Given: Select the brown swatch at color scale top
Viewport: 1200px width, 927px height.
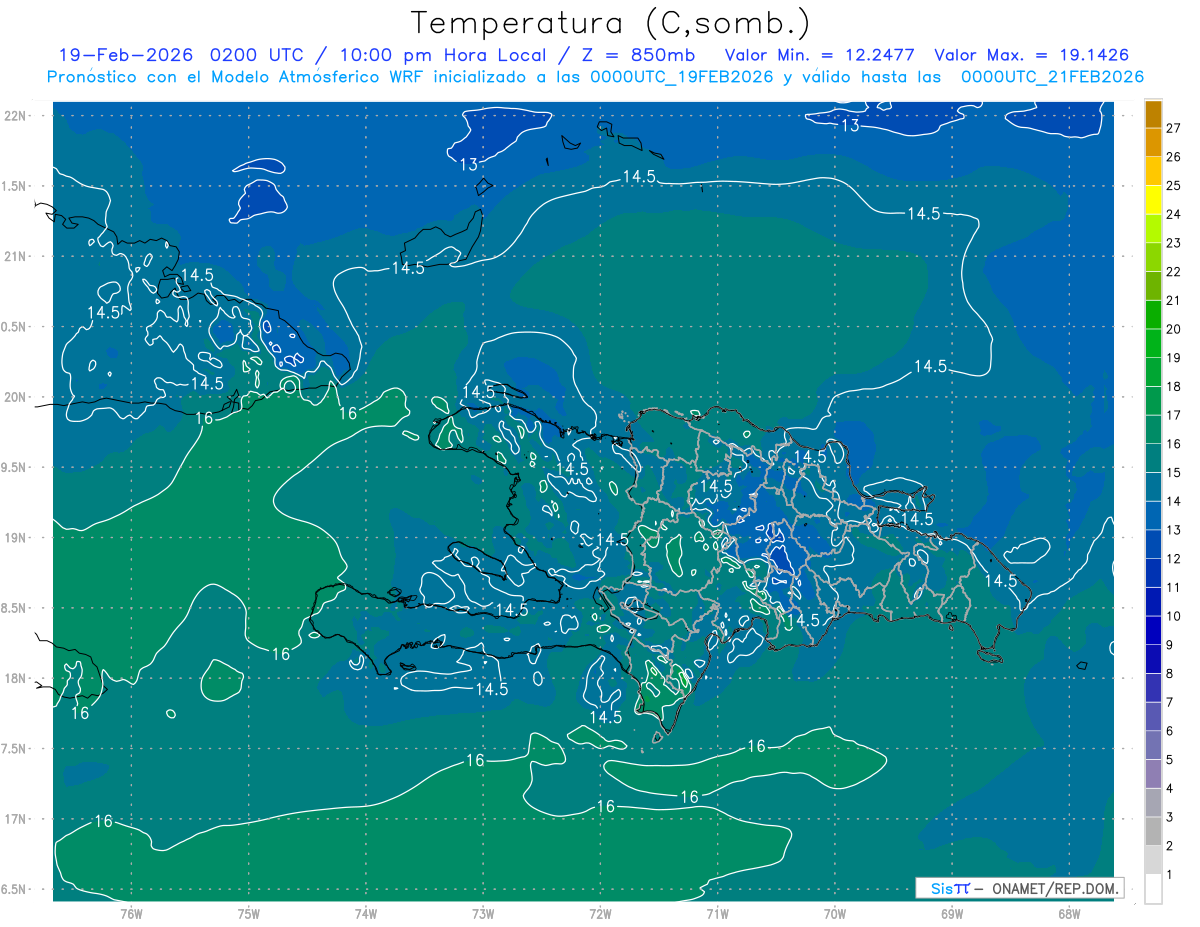Looking at the screenshot, I should click(x=1153, y=113).
